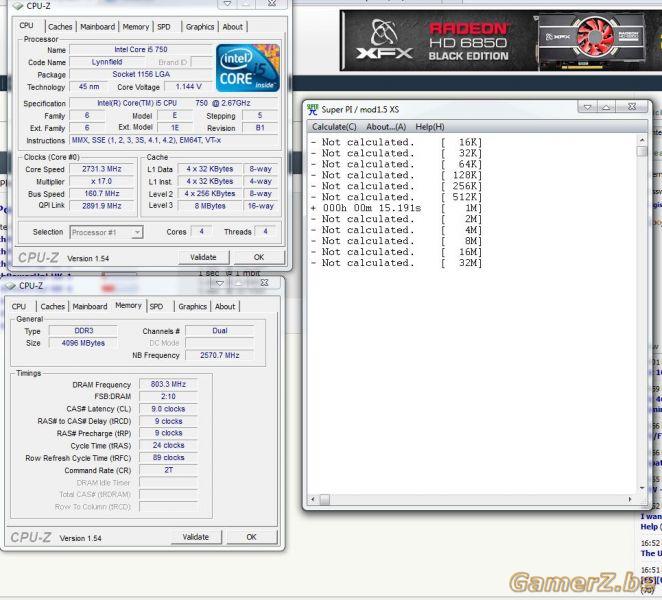Open the Caches tab in top CPU-Z window
662x600 pixels.
[x=60, y=27]
